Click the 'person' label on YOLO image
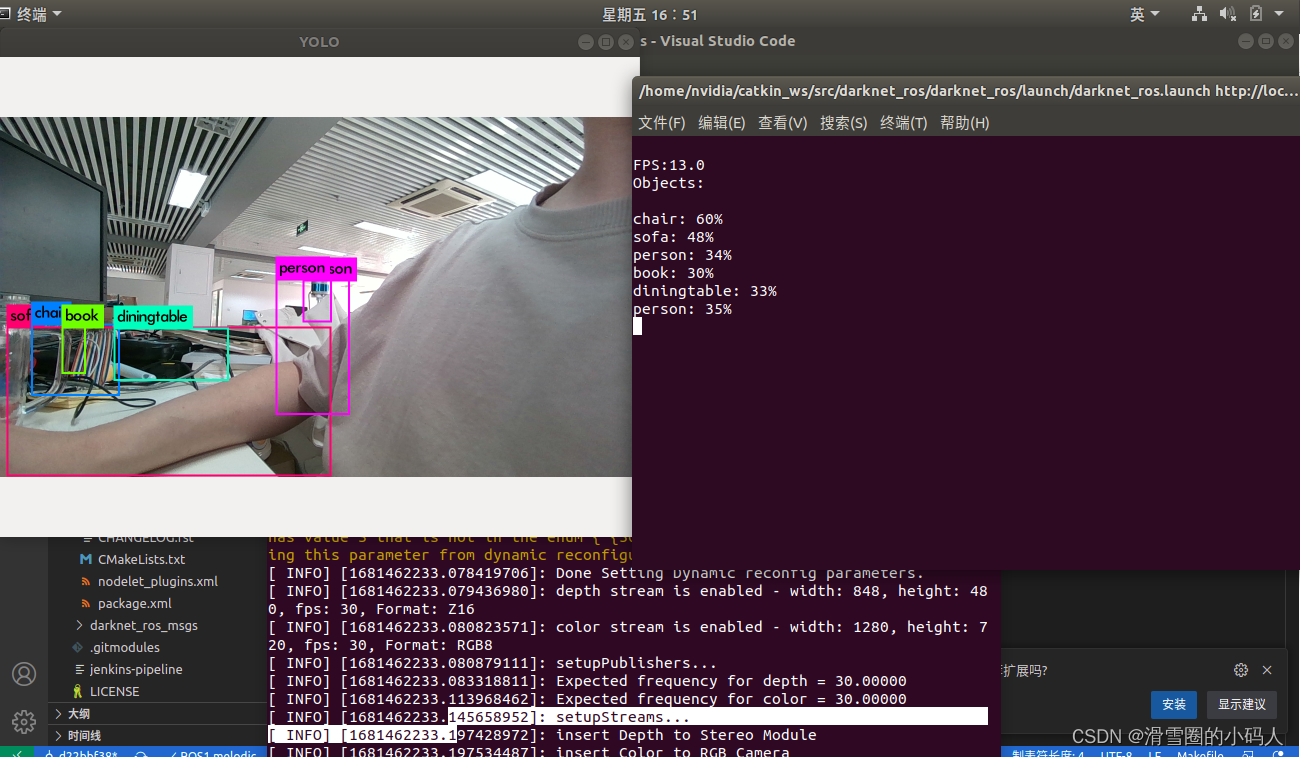This screenshot has height=757, width=1300. [x=302, y=268]
